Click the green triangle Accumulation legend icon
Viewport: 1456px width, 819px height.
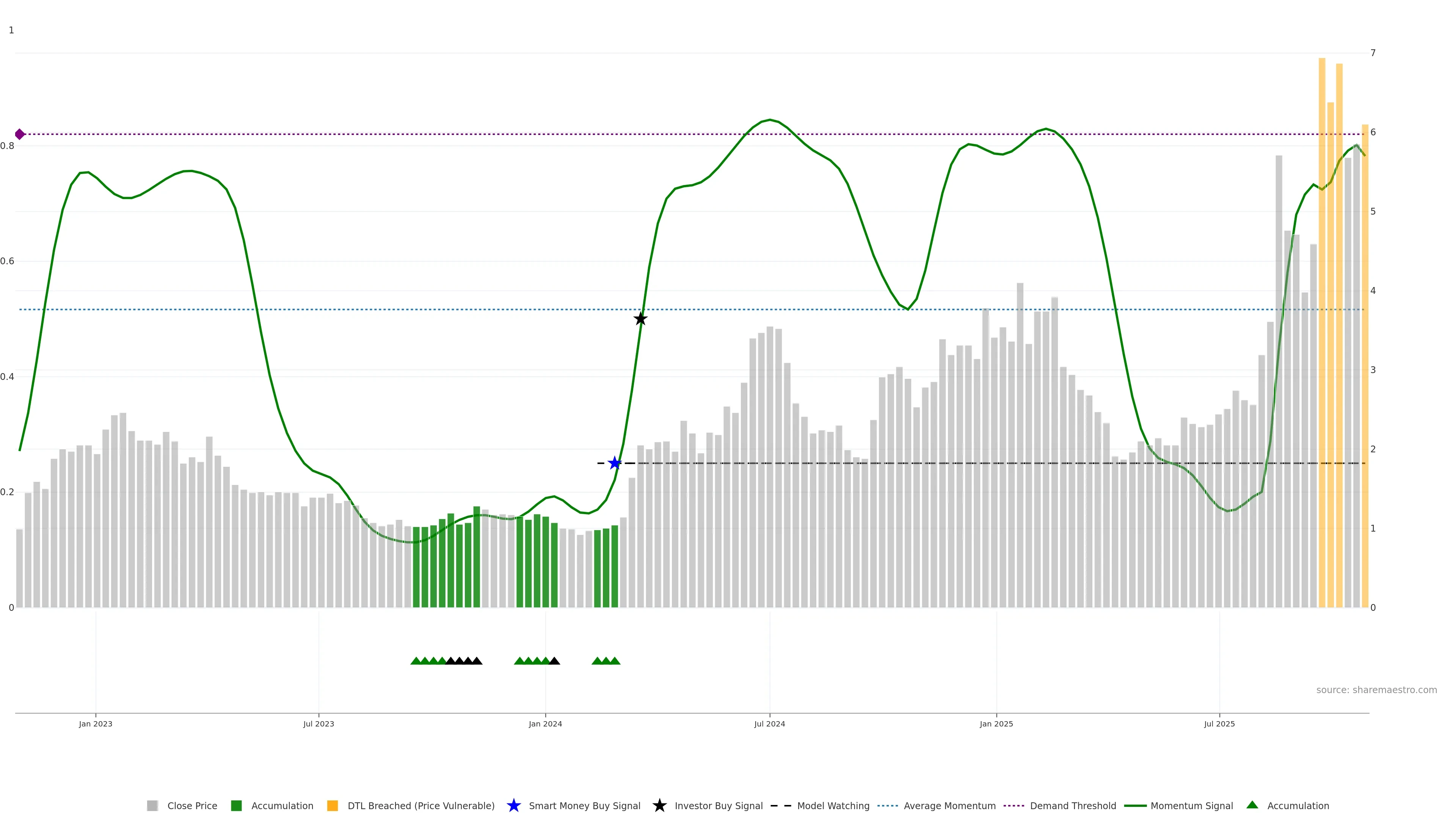click(1252, 805)
